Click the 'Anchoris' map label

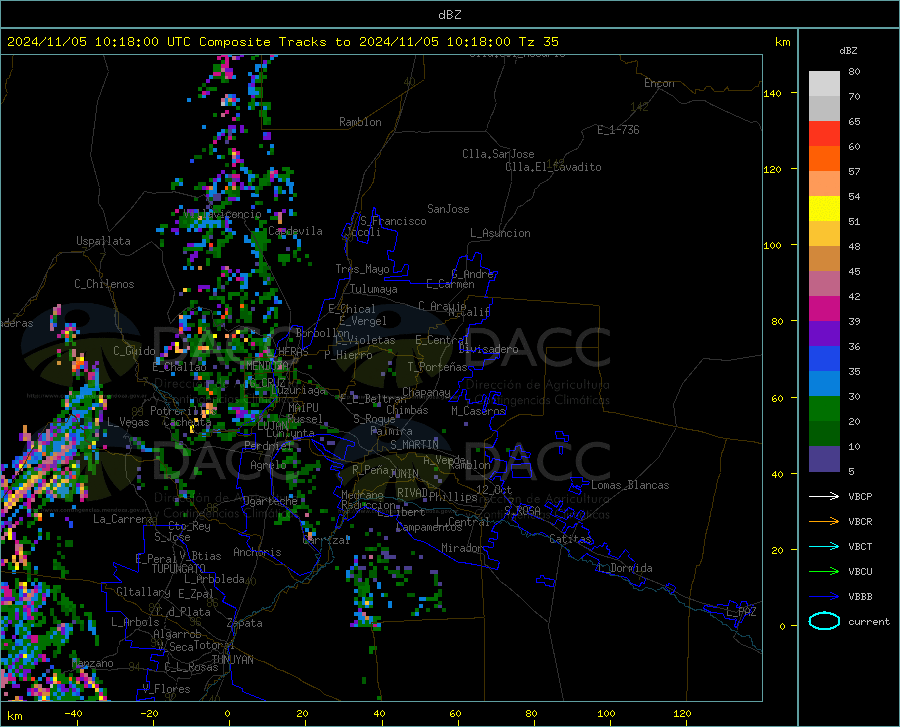point(257,552)
